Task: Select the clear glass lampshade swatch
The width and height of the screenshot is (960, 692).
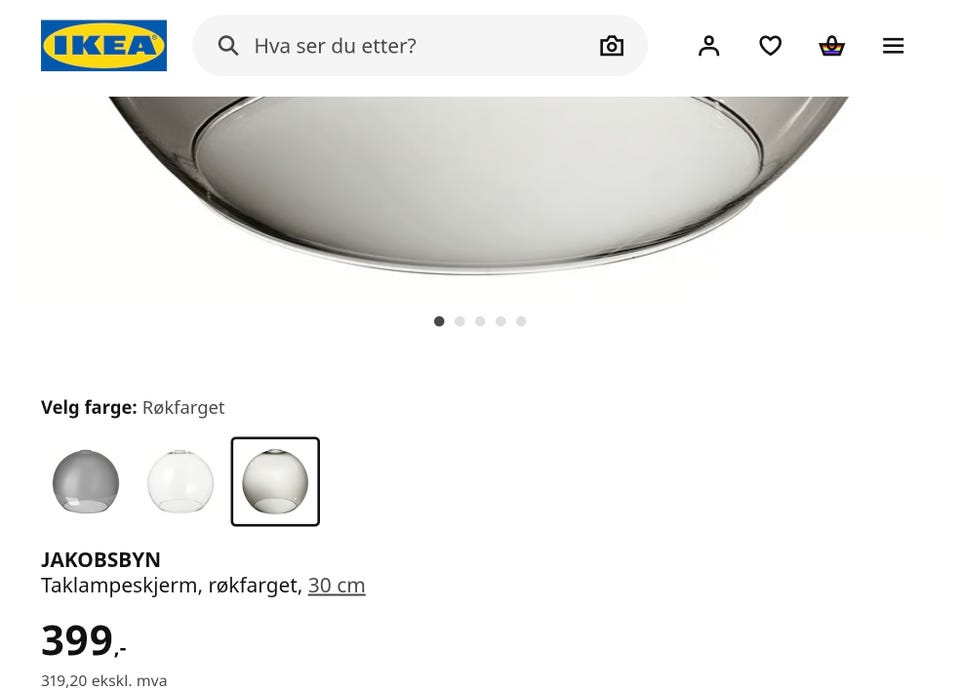Action: click(x=181, y=481)
